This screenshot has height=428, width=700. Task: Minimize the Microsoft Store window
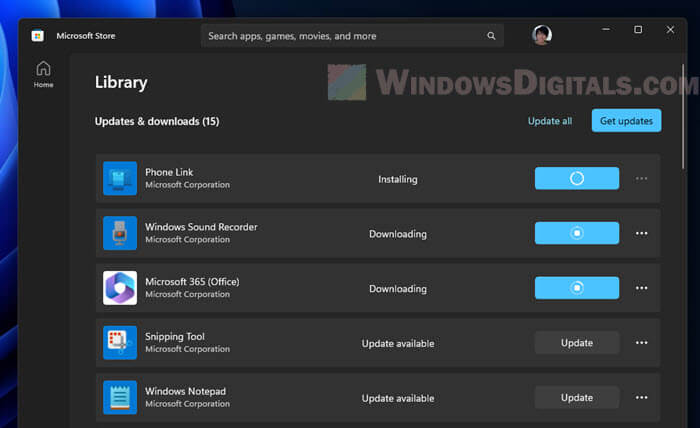point(606,29)
